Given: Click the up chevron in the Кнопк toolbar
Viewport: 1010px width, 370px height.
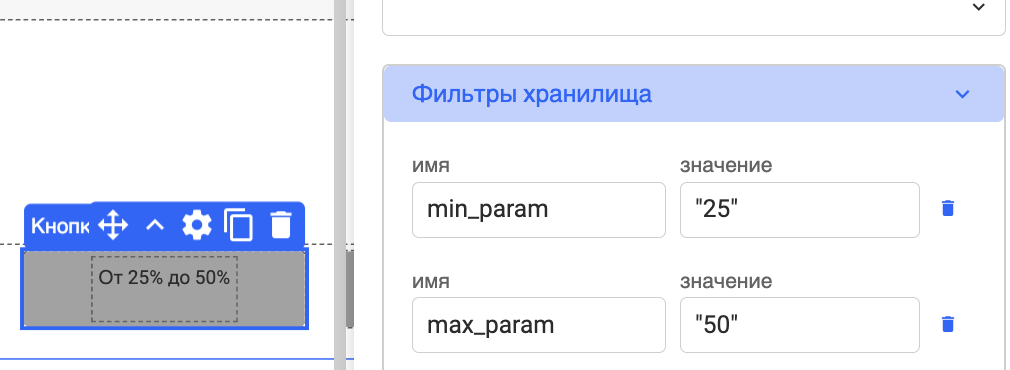Looking at the screenshot, I should [x=155, y=225].
